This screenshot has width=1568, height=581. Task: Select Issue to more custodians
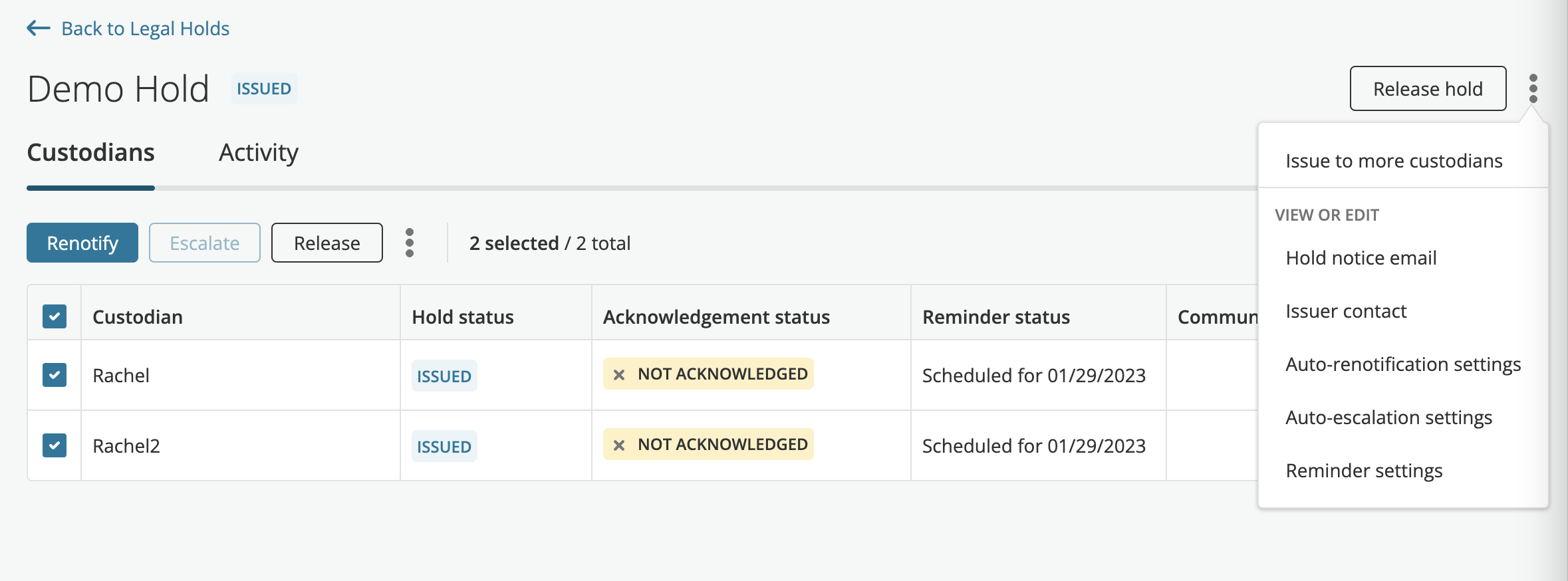coord(1394,160)
